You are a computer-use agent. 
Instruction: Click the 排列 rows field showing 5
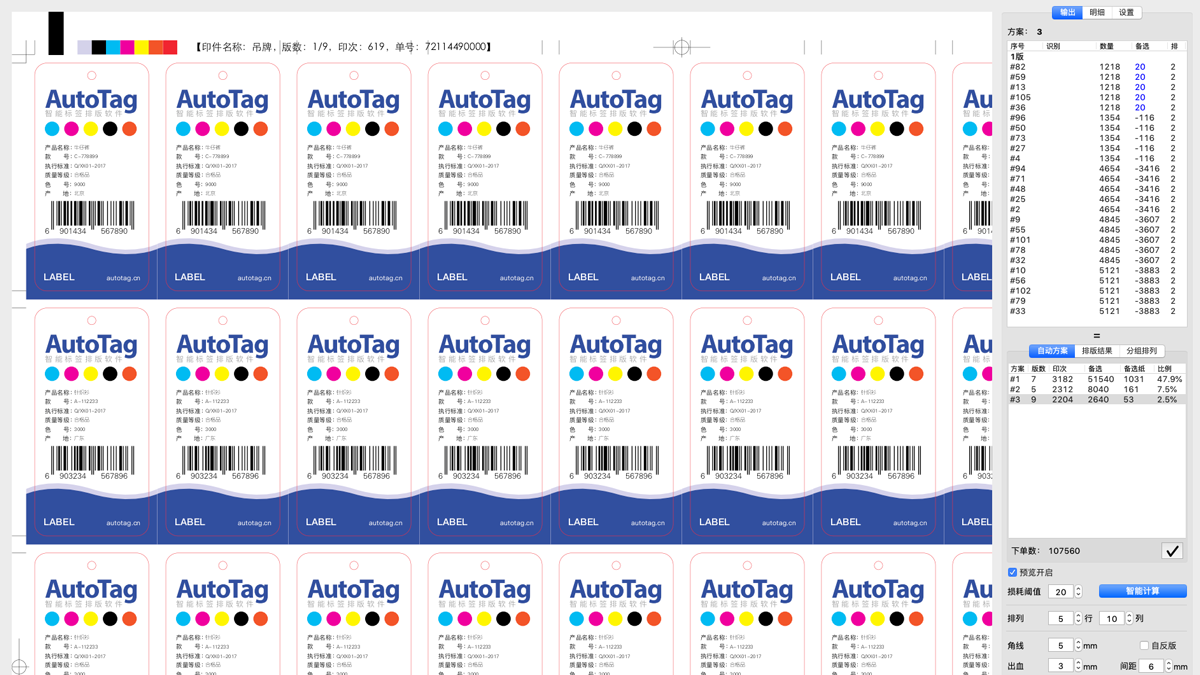tap(1060, 619)
